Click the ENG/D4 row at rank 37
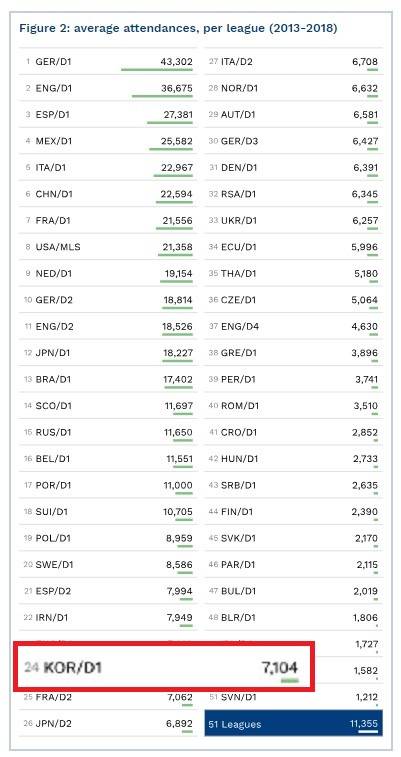The width and height of the screenshot is (401, 757). pos(293,326)
